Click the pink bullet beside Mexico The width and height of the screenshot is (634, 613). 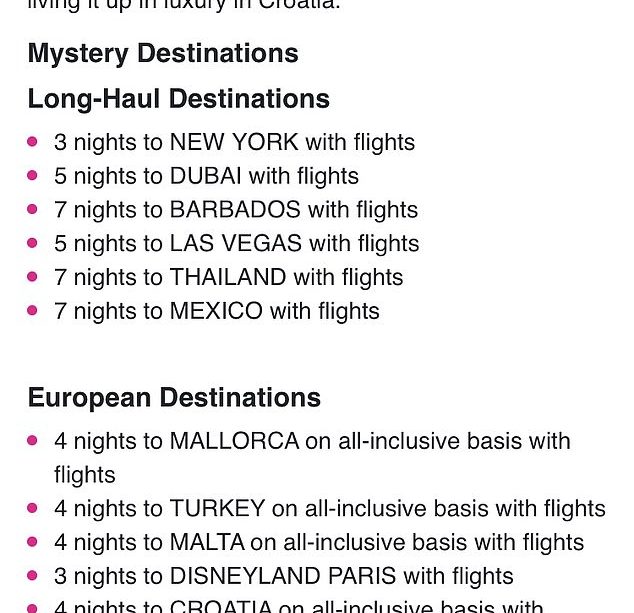tap(32, 311)
